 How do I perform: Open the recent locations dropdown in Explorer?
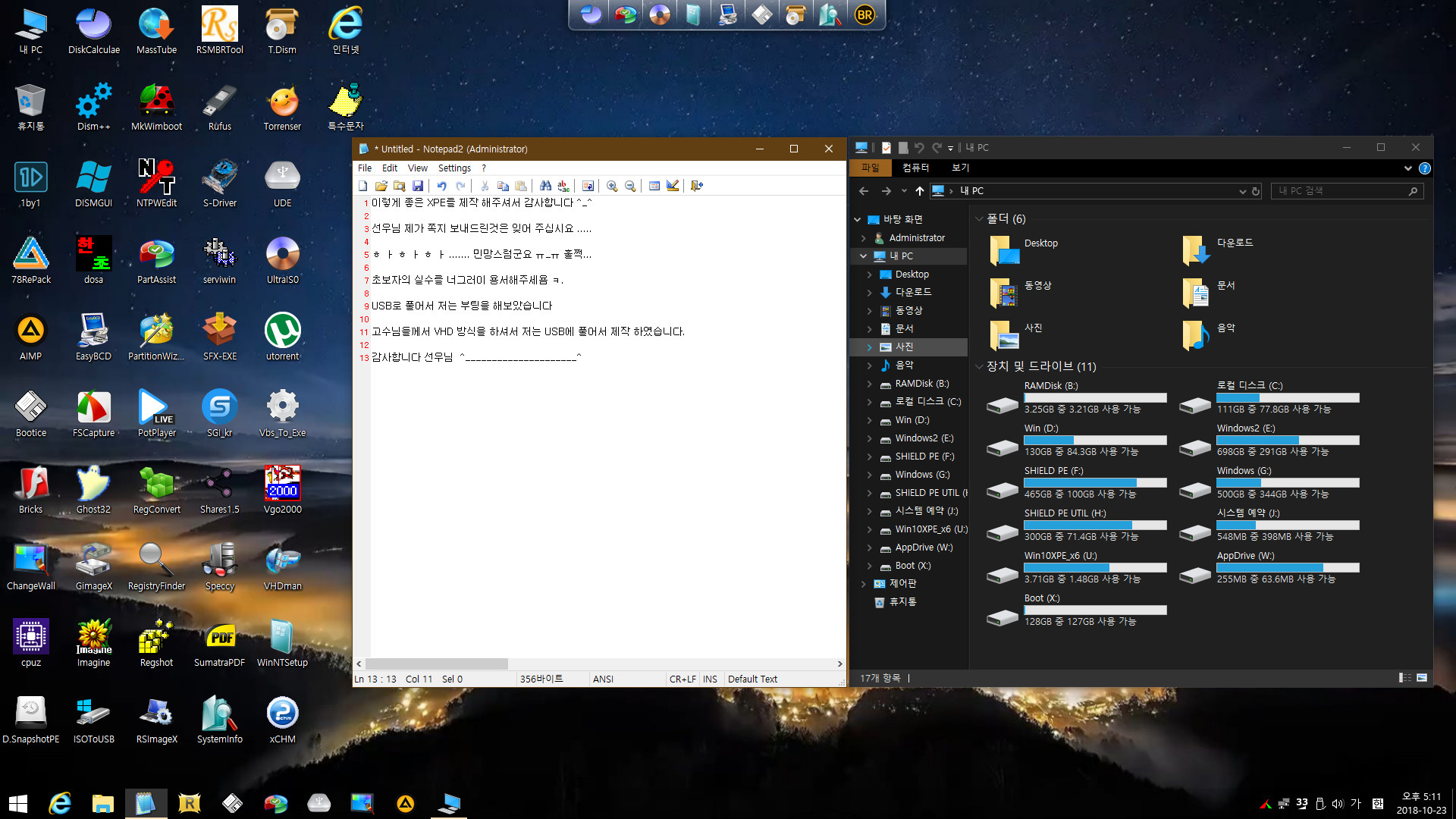coord(904,191)
